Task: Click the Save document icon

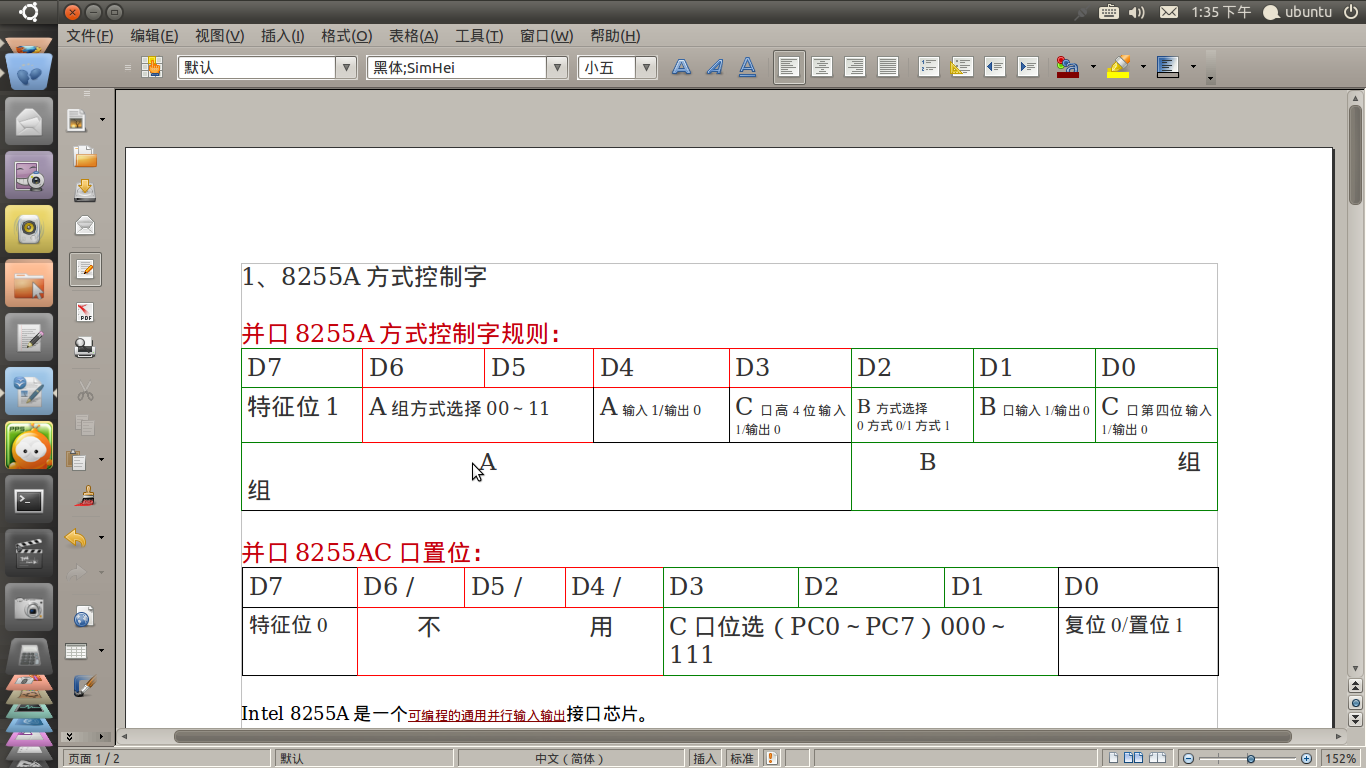Action: click(x=85, y=189)
